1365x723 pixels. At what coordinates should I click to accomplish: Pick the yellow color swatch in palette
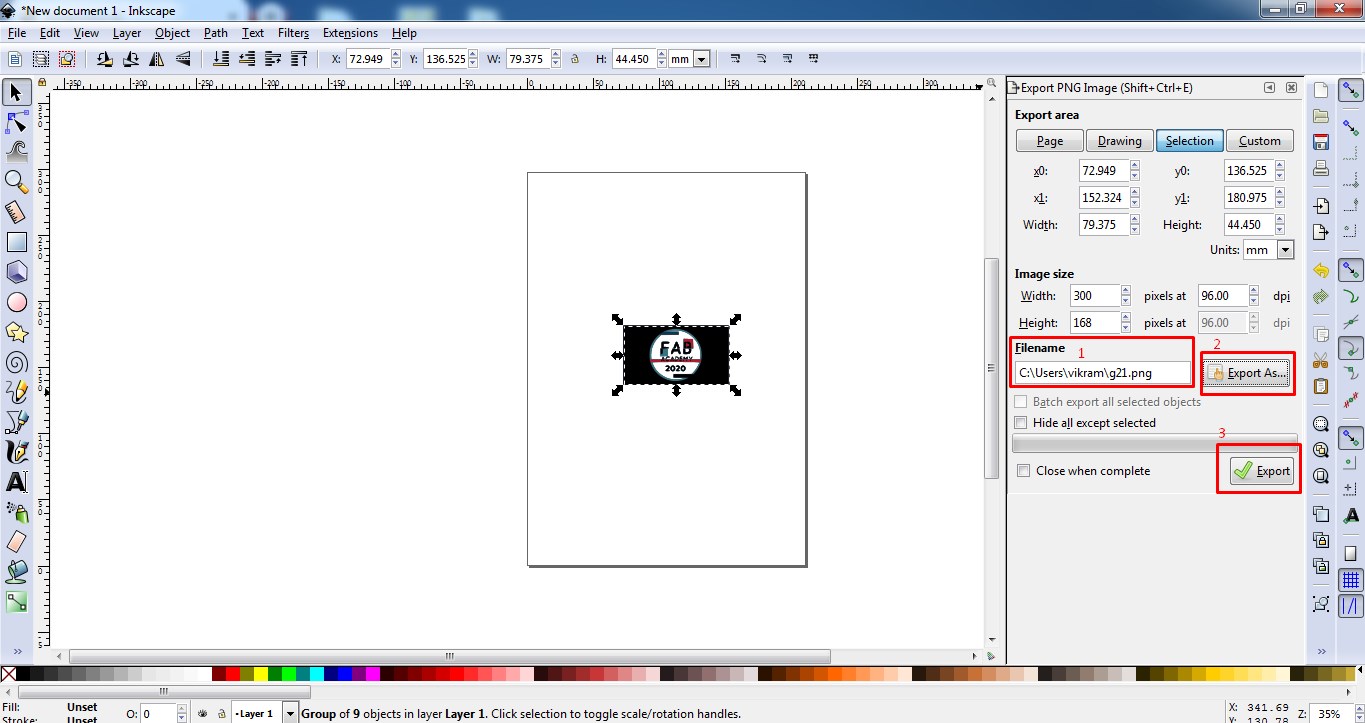tap(260, 674)
